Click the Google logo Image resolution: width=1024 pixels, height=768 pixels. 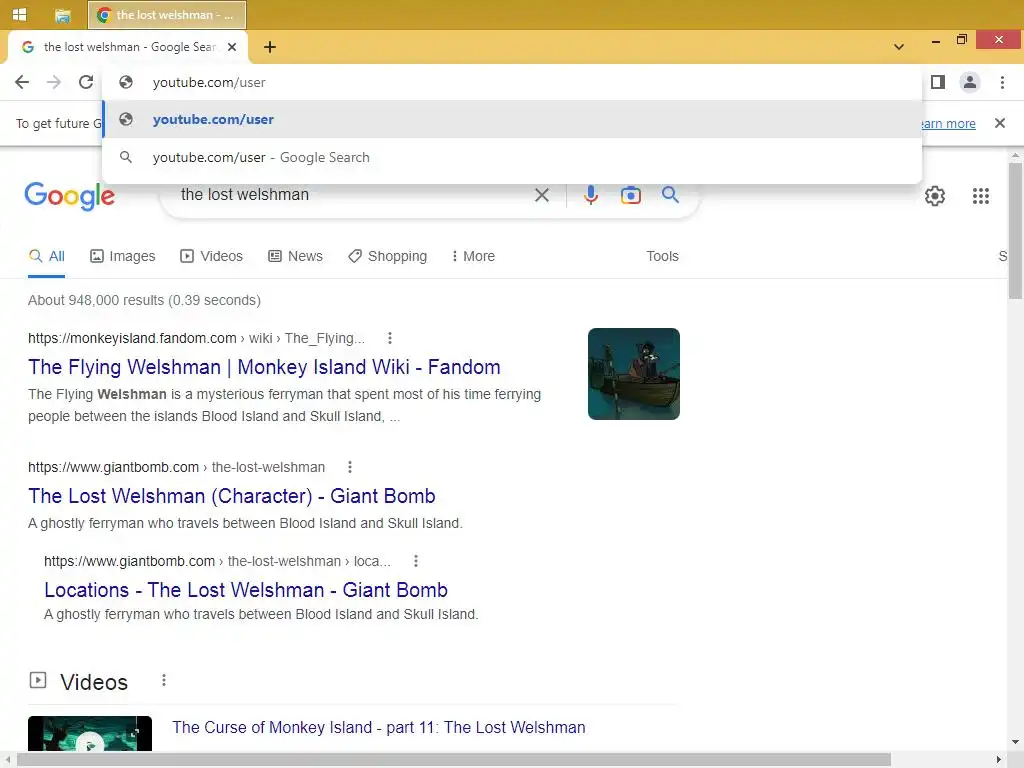coord(69,196)
